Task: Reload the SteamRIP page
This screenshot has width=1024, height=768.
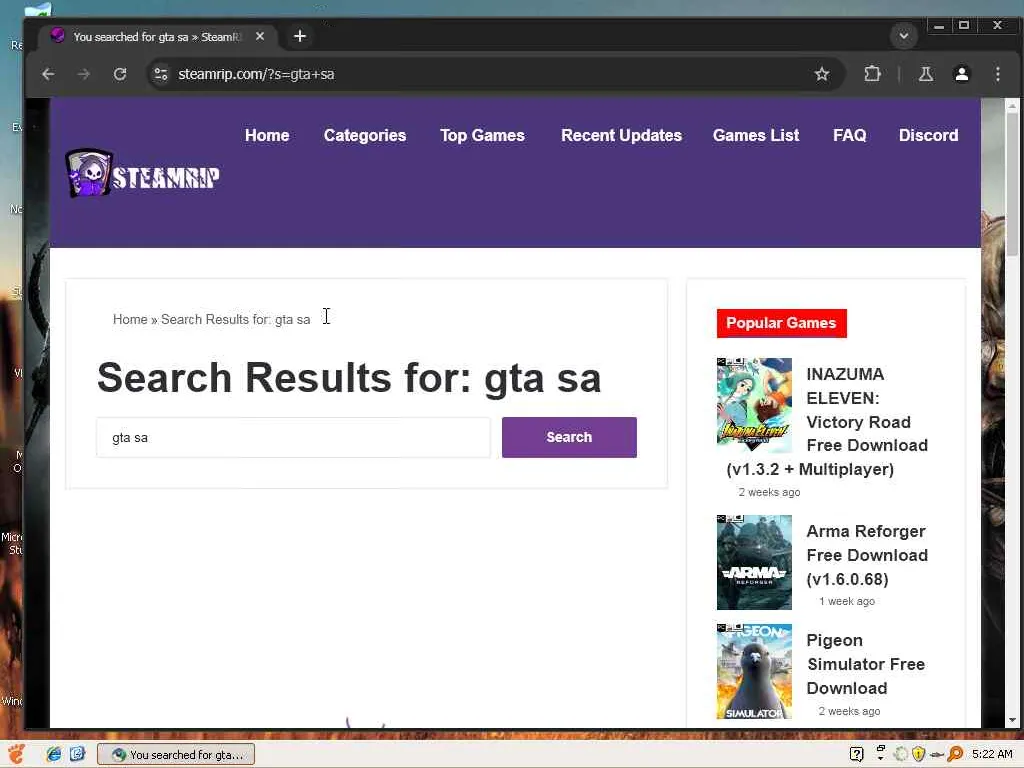Action: coord(120,74)
